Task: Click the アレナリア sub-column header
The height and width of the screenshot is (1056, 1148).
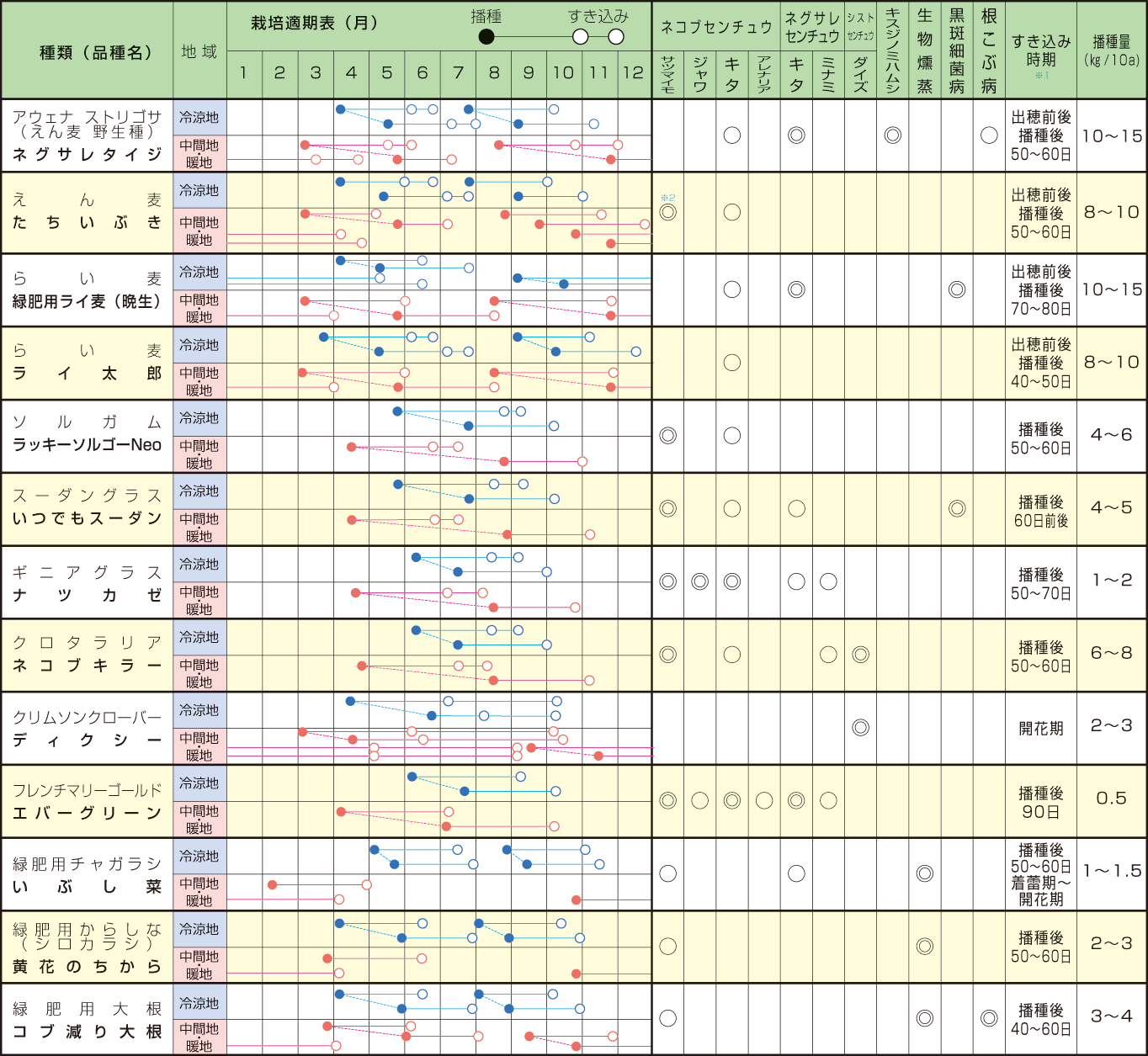Action: [764, 74]
